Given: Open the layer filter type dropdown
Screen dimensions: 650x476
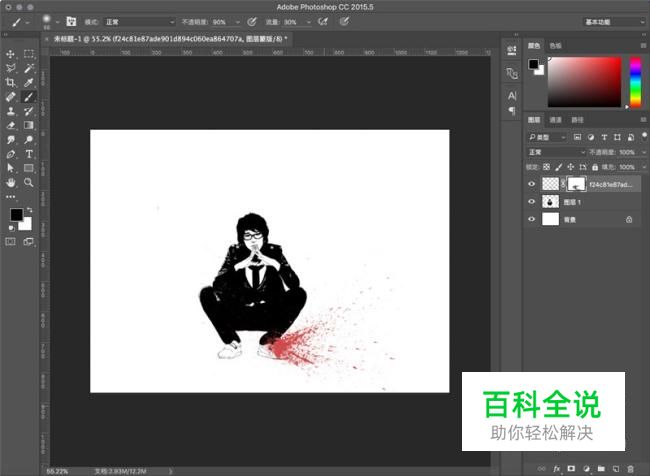Looking at the screenshot, I should click(x=547, y=137).
